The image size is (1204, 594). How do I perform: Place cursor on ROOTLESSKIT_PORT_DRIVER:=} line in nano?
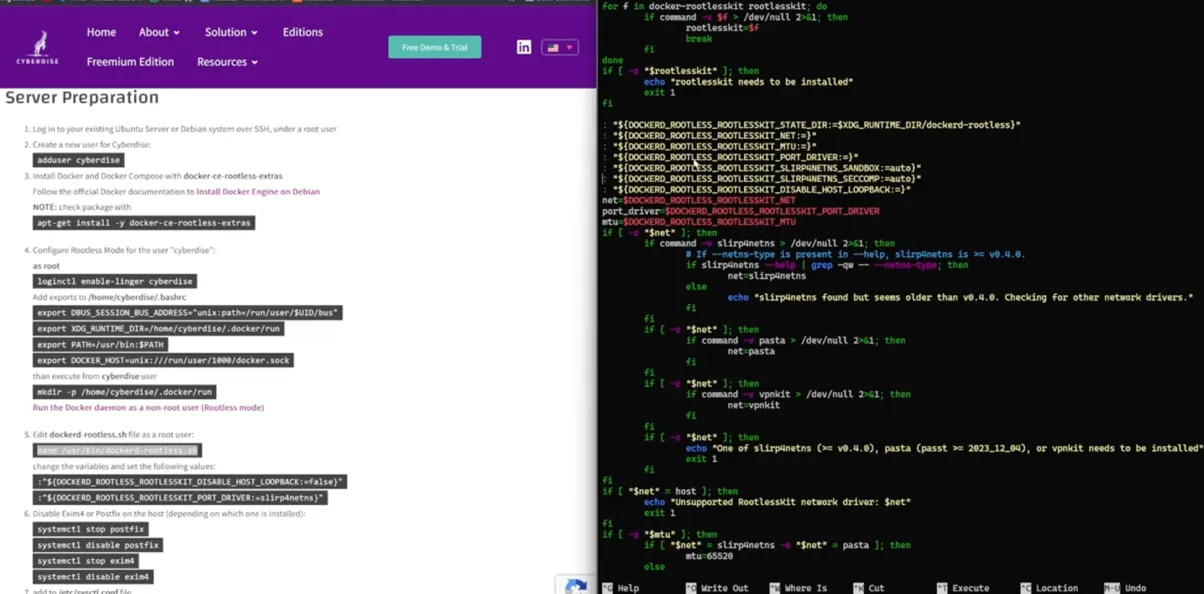(730, 157)
